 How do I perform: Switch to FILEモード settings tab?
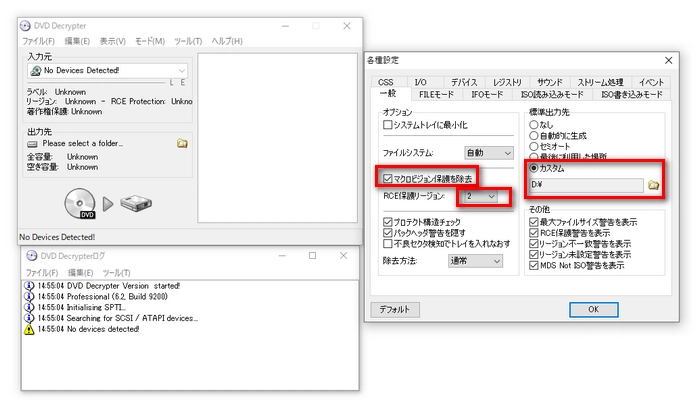(436, 95)
